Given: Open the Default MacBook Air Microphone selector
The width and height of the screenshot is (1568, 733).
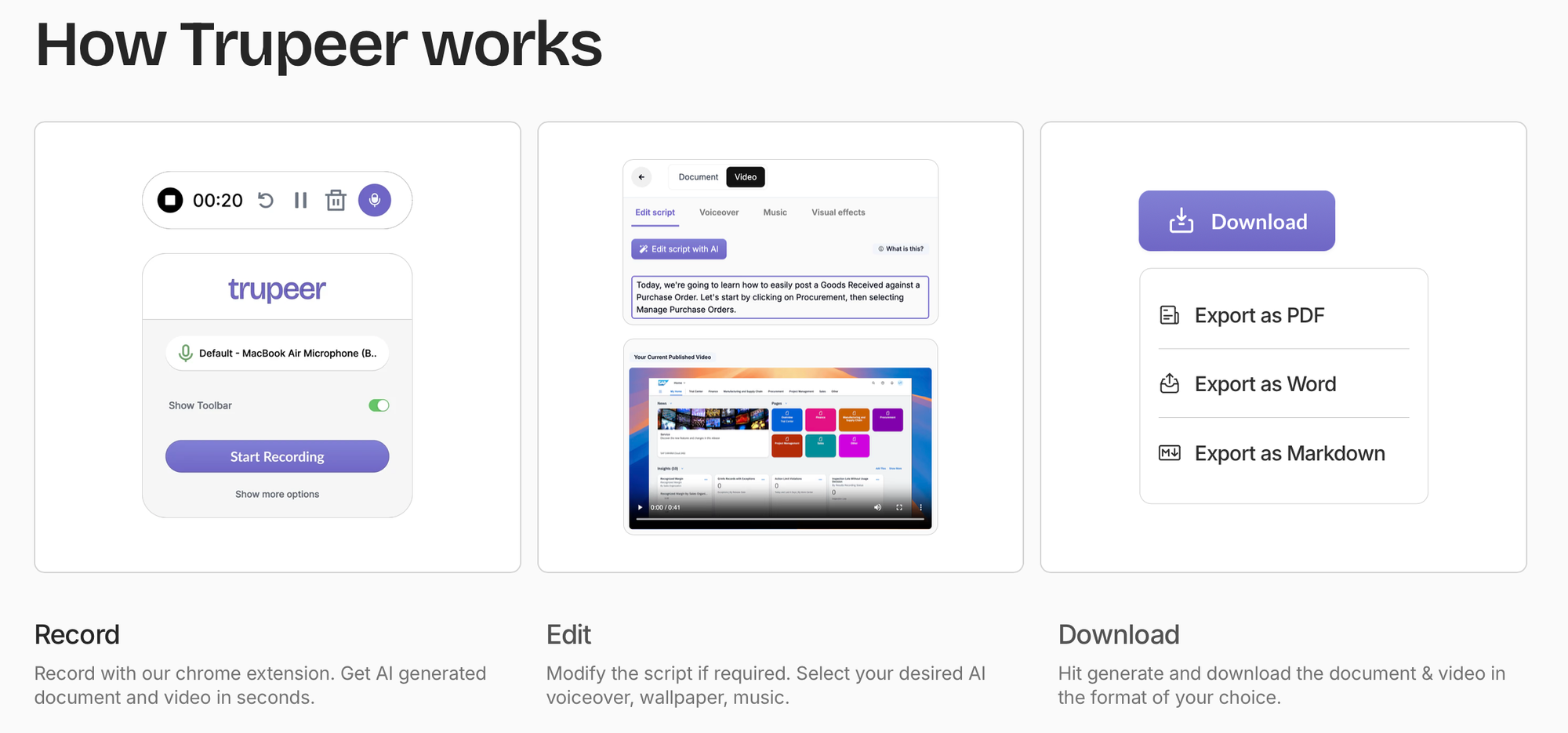Looking at the screenshot, I should coord(277,353).
